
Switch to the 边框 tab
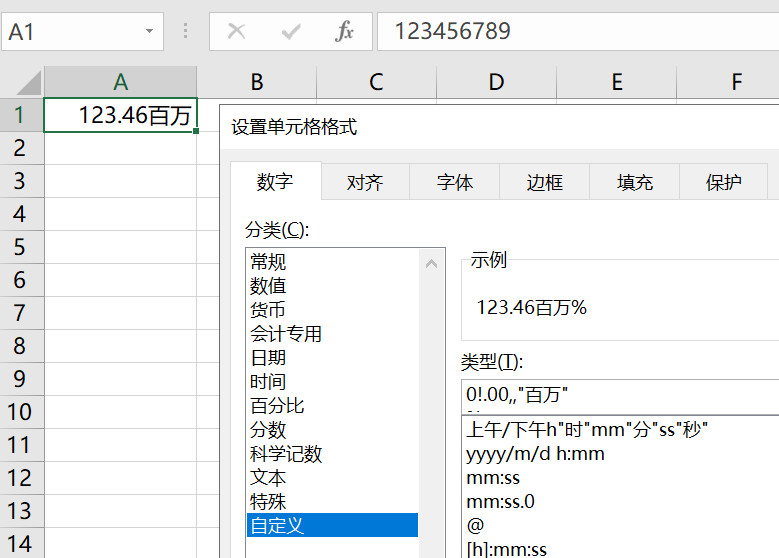click(x=545, y=182)
